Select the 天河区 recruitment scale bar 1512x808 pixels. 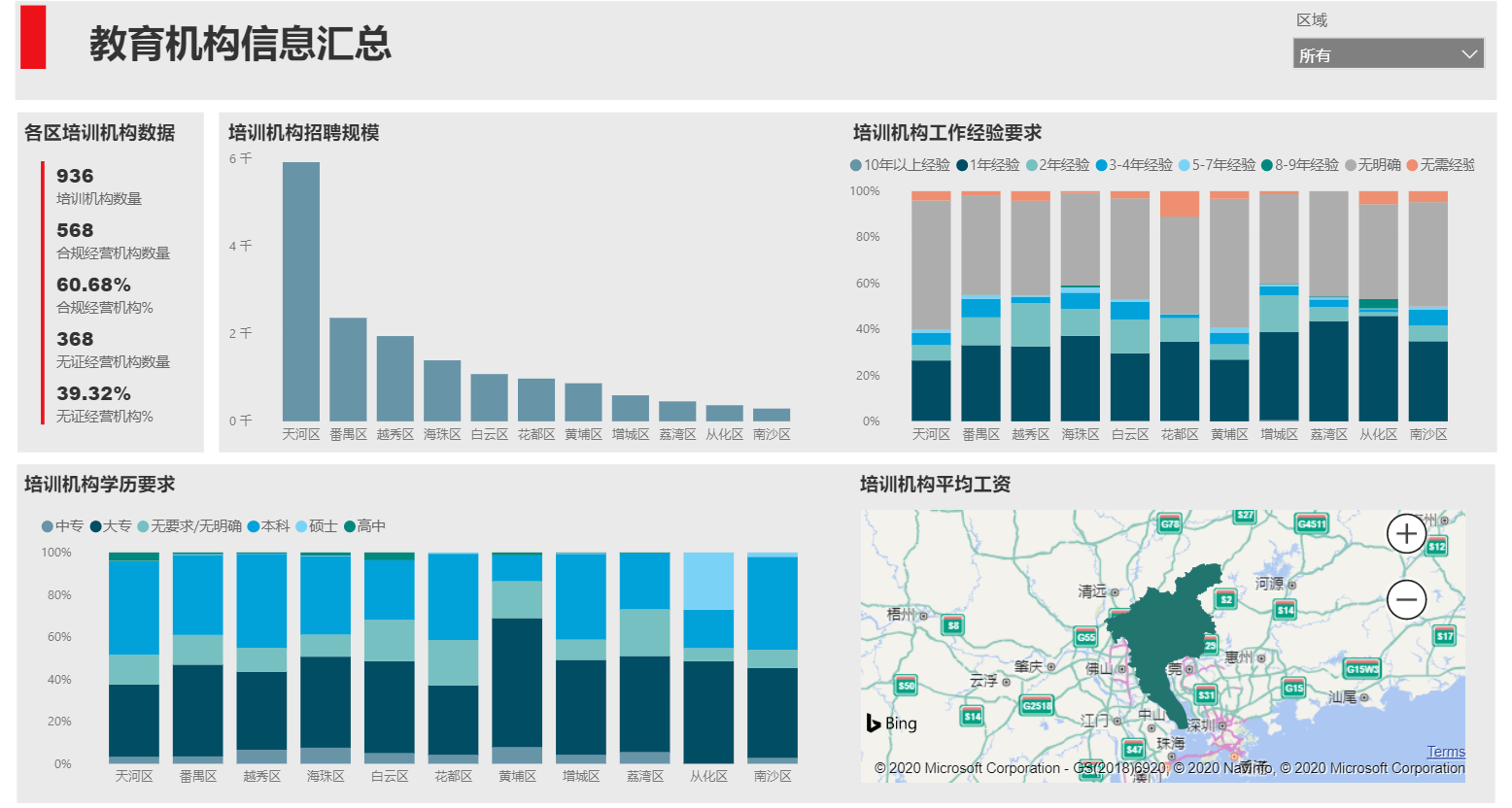[x=301, y=291]
